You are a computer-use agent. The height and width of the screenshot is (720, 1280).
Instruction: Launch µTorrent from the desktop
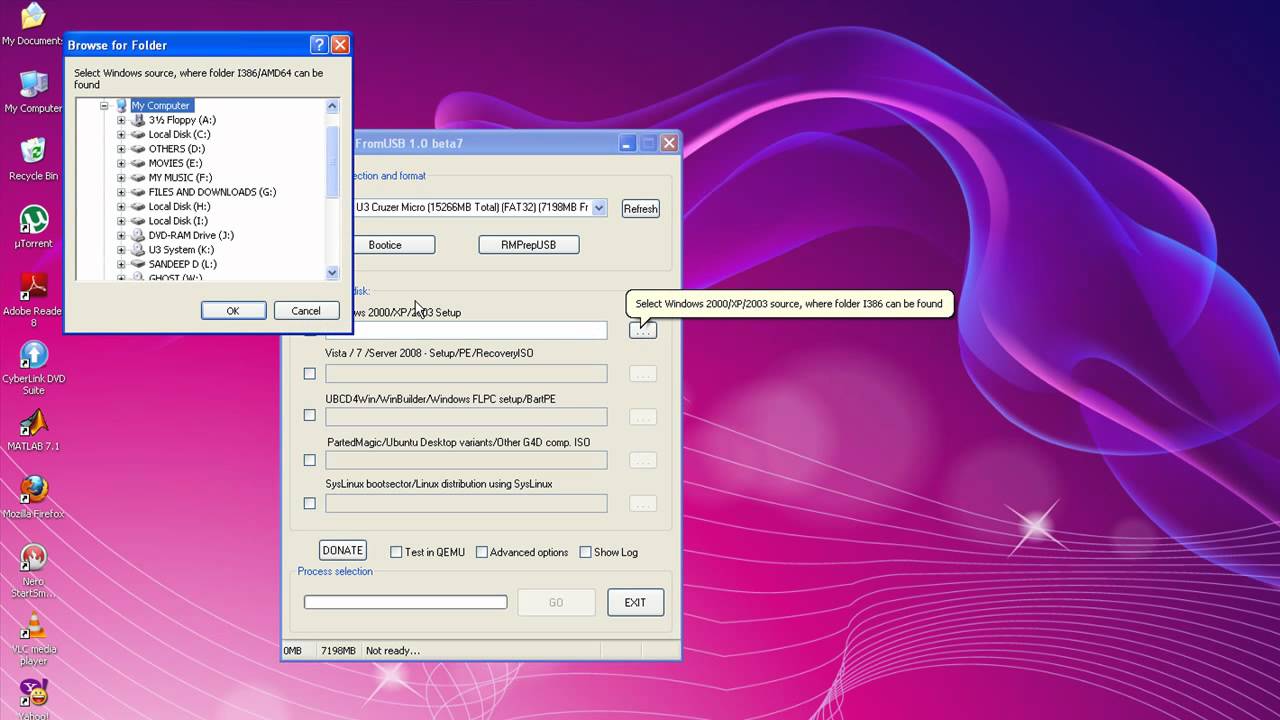pyautogui.click(x=33, y=227)
